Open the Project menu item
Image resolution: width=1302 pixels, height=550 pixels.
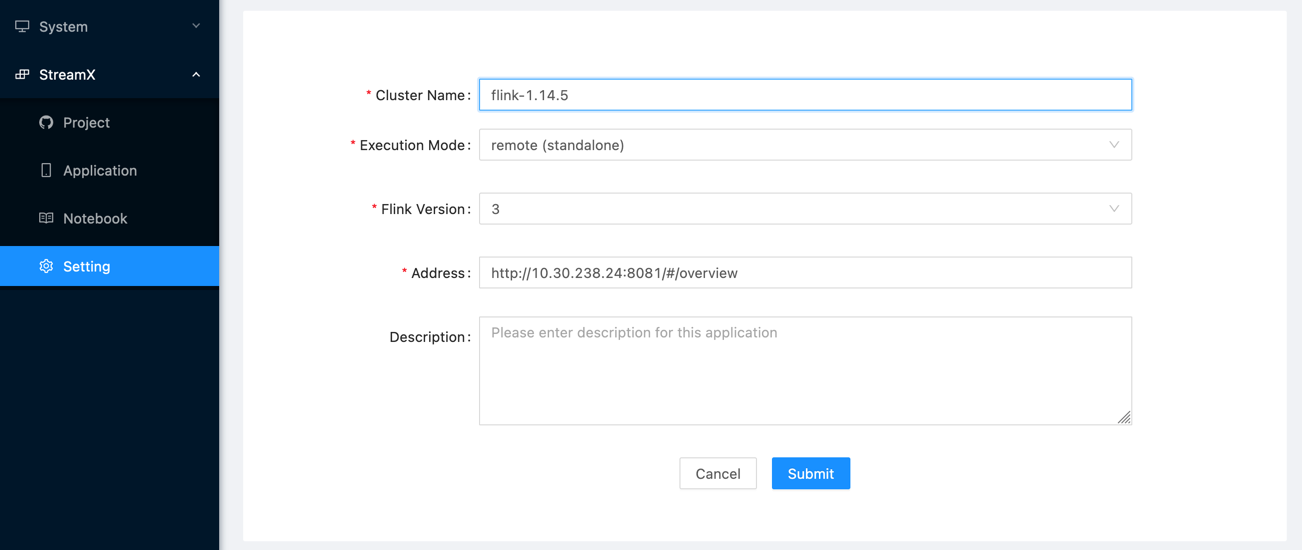pos(87,122)
